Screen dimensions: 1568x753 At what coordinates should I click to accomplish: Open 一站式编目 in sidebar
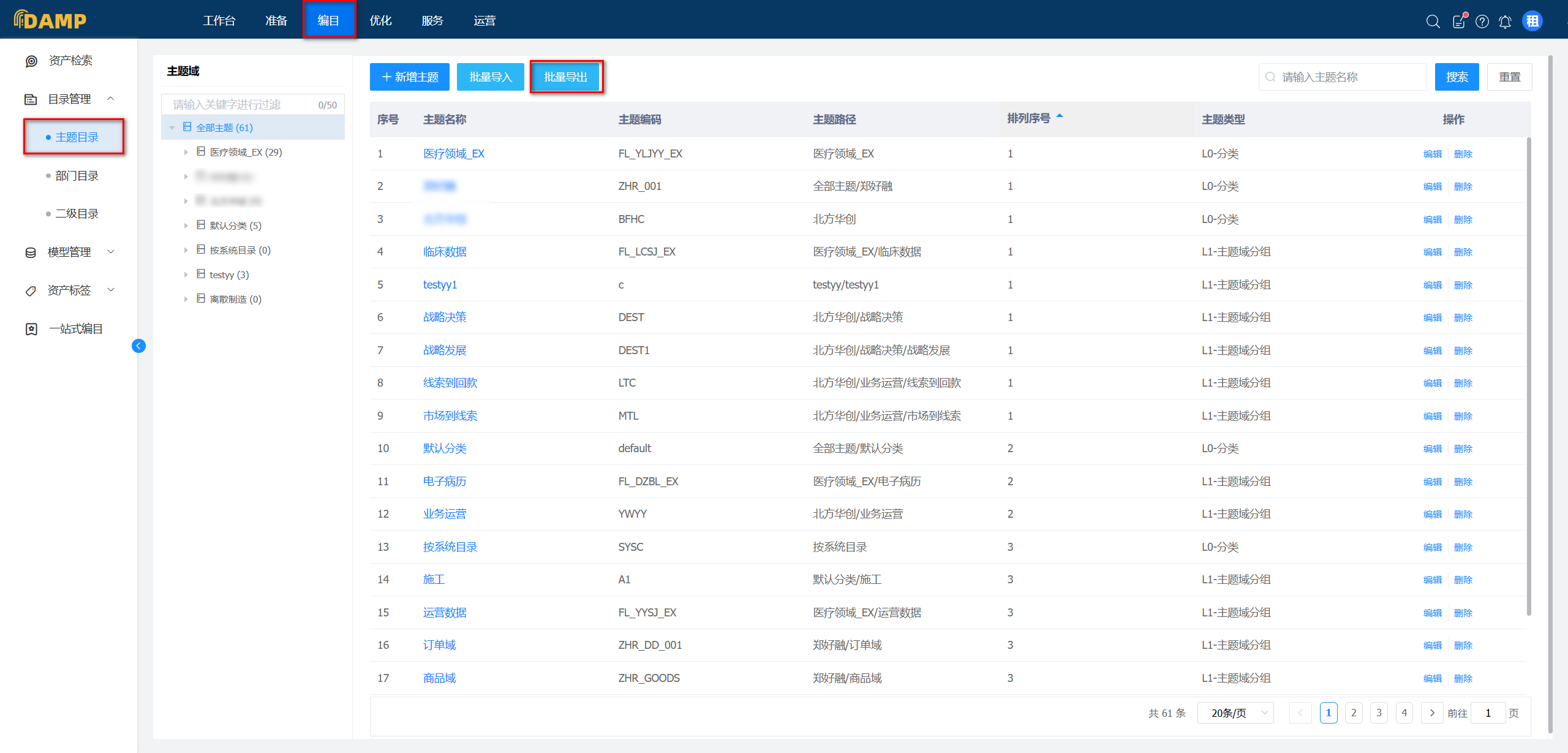75,329
